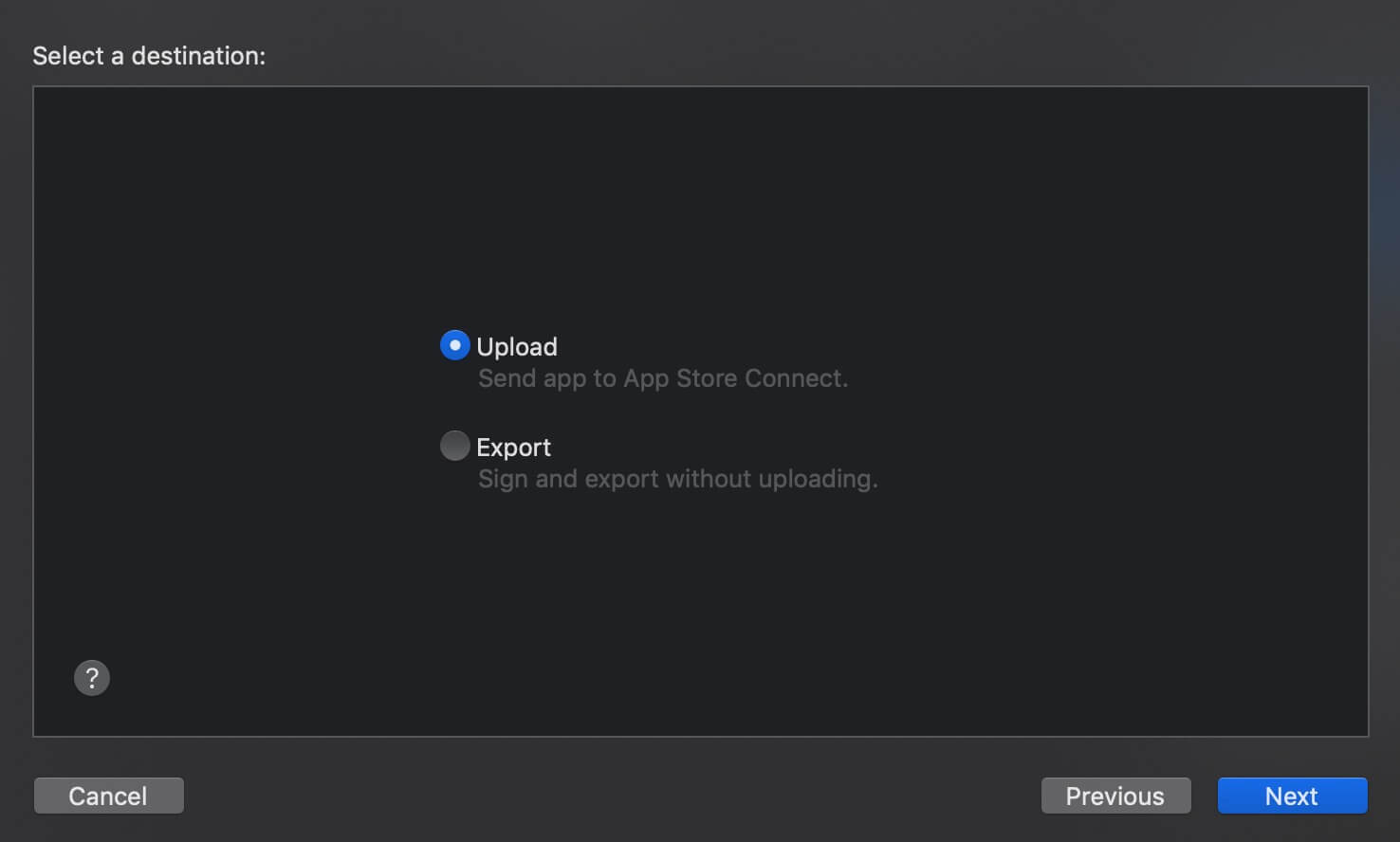Dismiss the dialog using Cancel
The image size is (1400, 842).
108,796
